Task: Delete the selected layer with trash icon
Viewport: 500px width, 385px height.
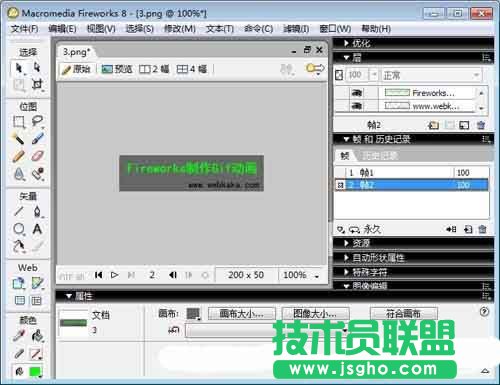Action: (x=481, y=125)
